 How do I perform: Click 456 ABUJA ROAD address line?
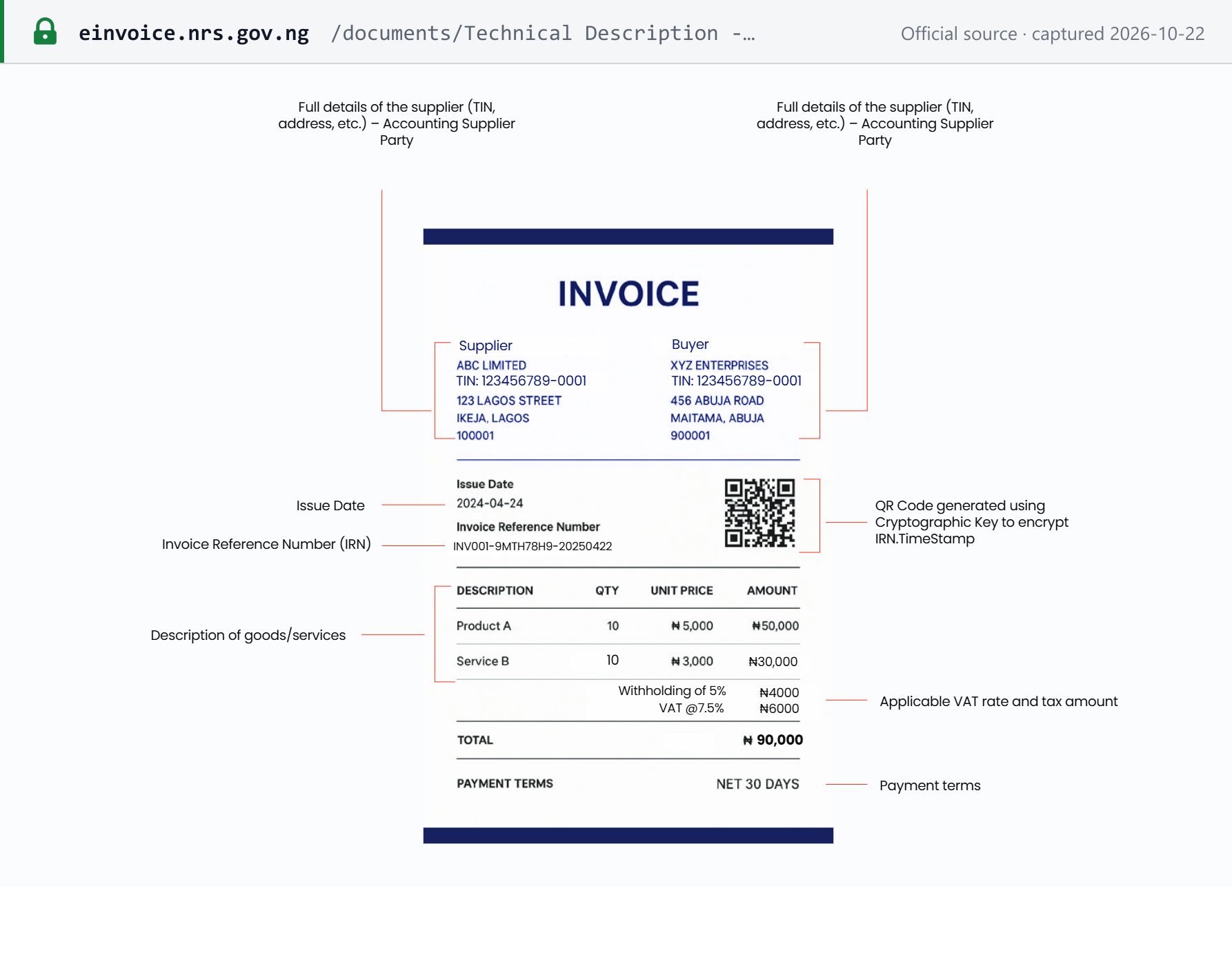point(717,401)
